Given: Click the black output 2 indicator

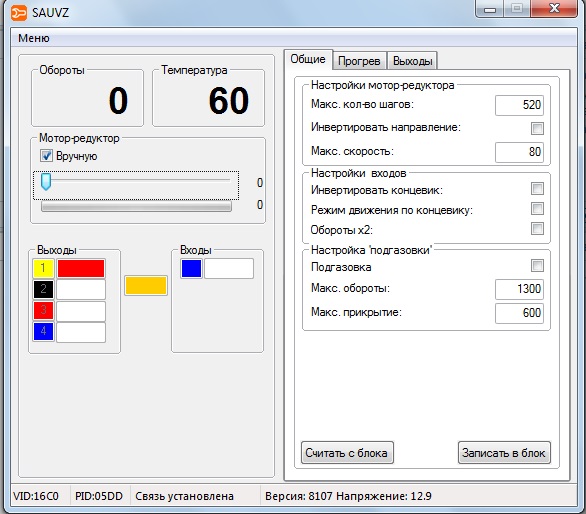Looking at the screenshot, I should [x=43, y=289].
